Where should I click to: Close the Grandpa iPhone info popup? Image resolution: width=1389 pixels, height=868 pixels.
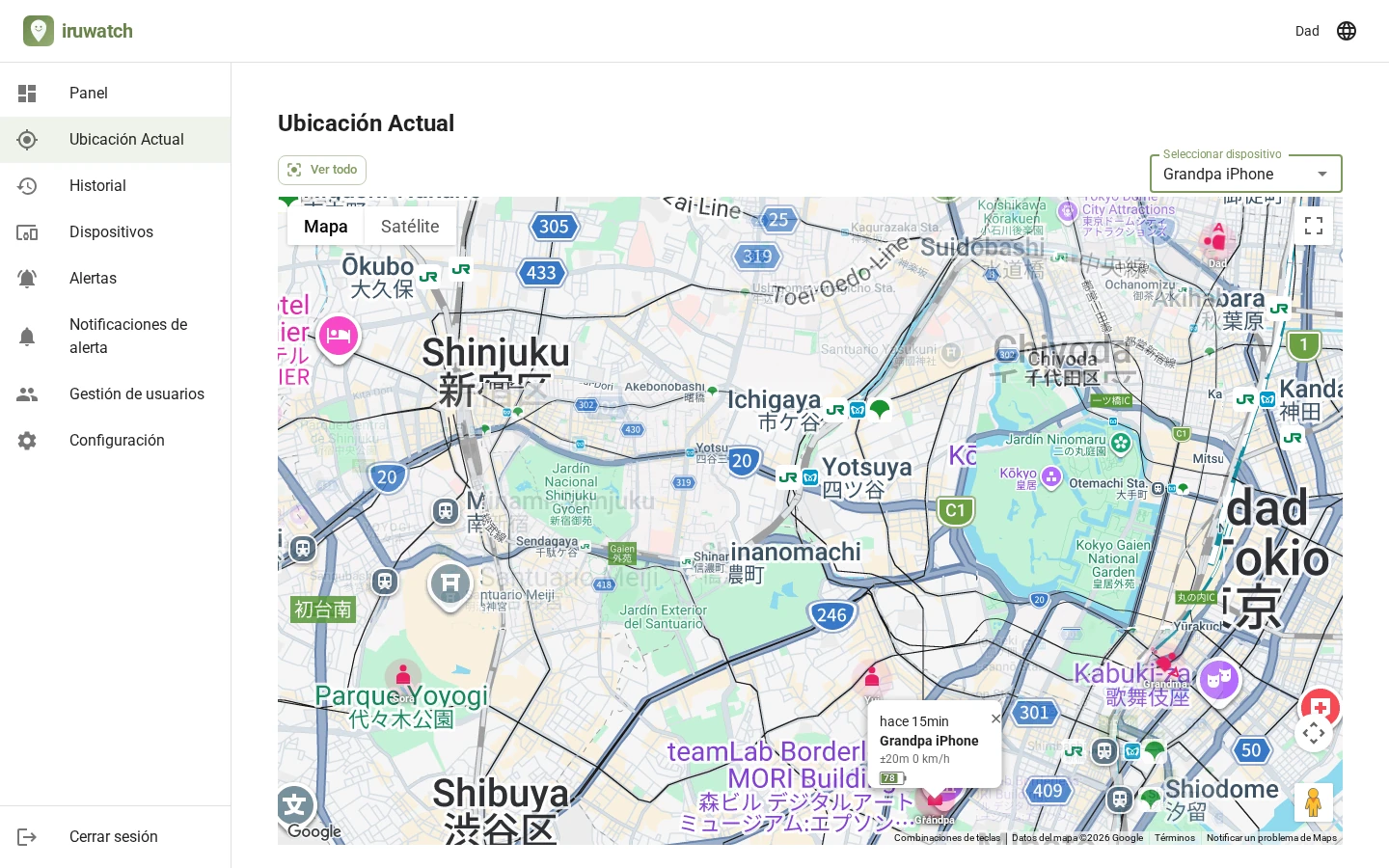pyautogui.click(x=995, y=719)
